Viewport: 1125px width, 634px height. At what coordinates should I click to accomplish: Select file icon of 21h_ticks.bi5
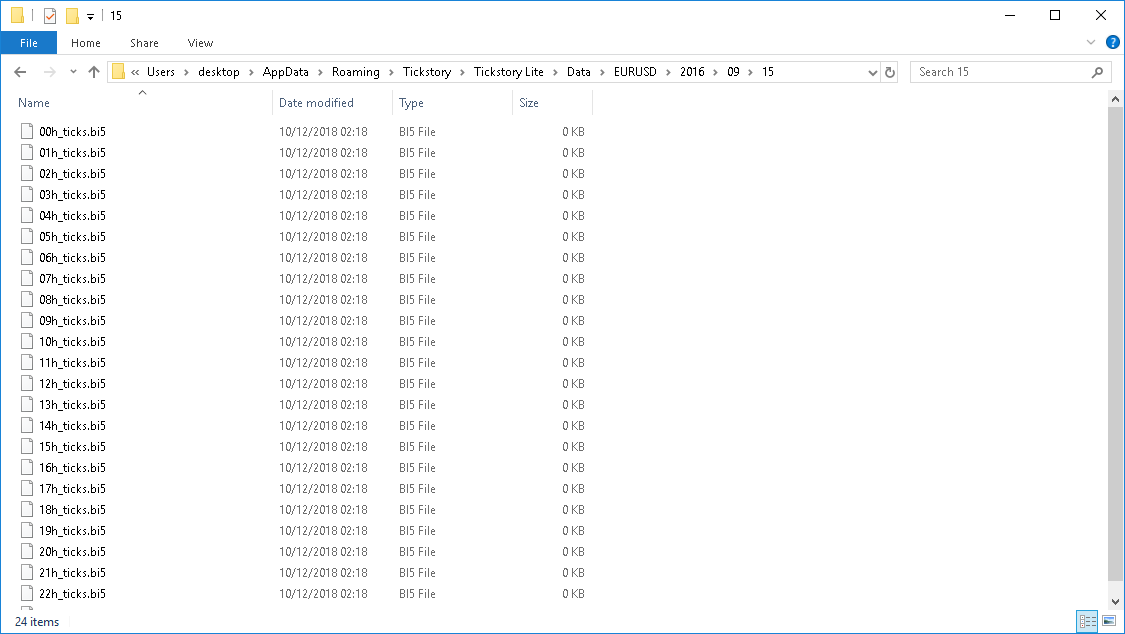click(x=27, y=572)
